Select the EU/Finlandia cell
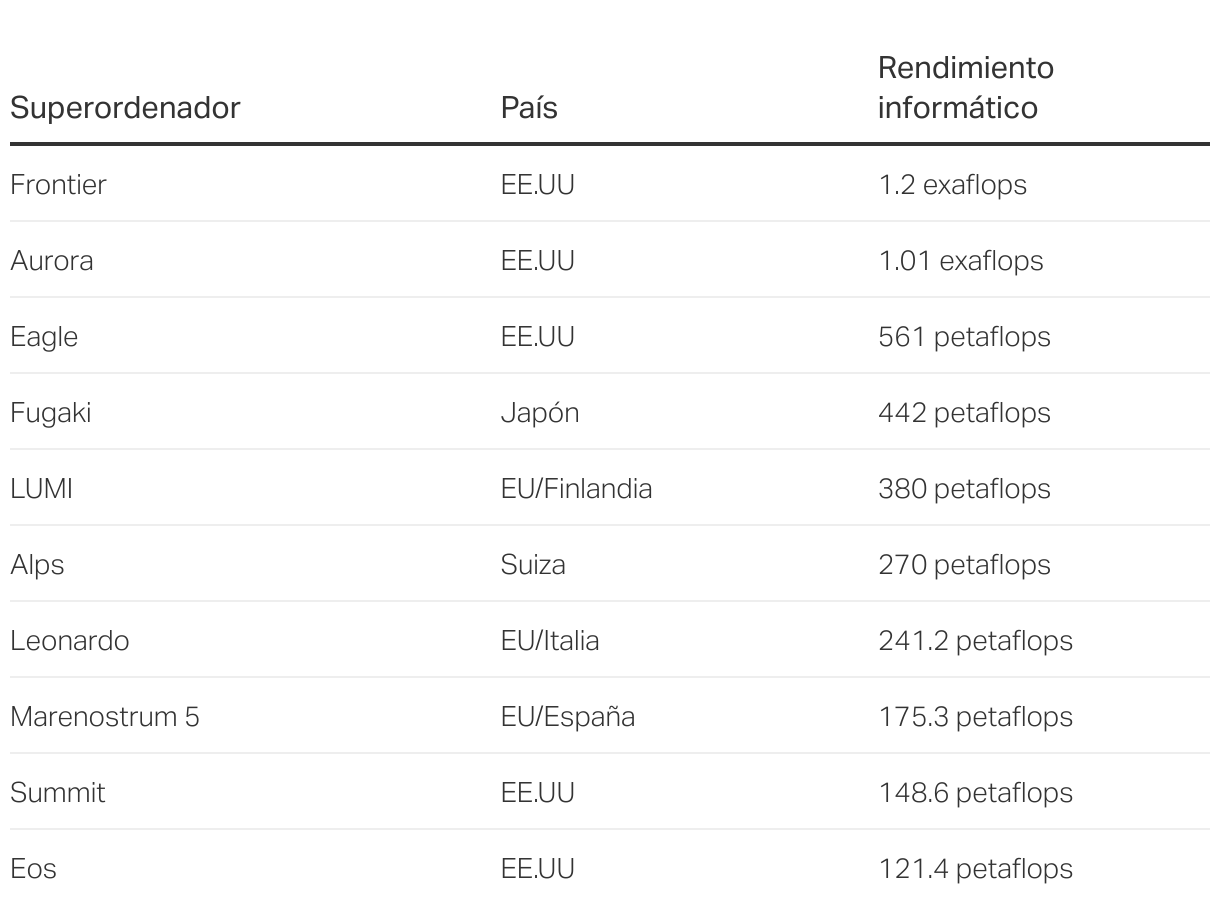The width and height of the screenshot is (1220, 914). [x=576, y=489]
